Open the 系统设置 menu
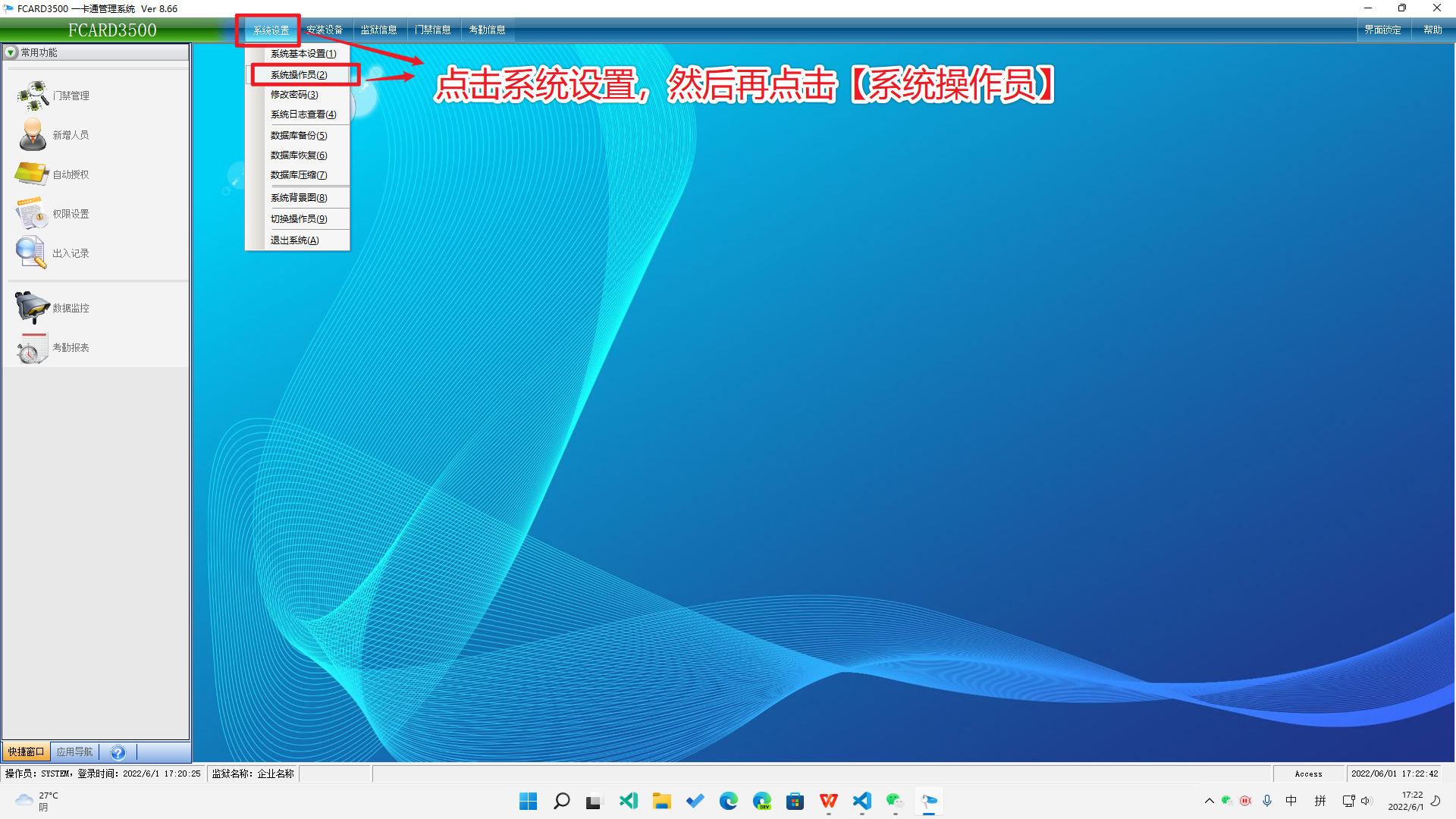Viewport: 1456px width, 819px height. click(271, 30)
